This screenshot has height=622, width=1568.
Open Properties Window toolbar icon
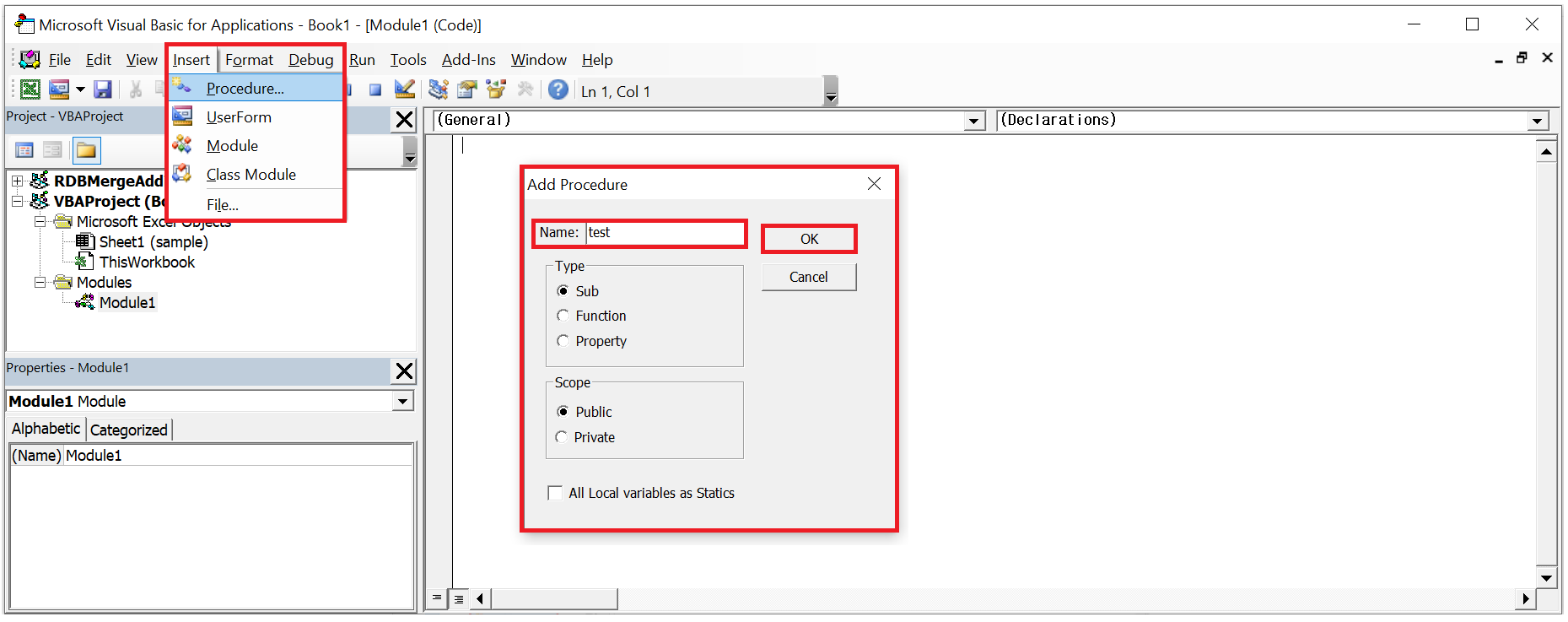pos(466,89)
